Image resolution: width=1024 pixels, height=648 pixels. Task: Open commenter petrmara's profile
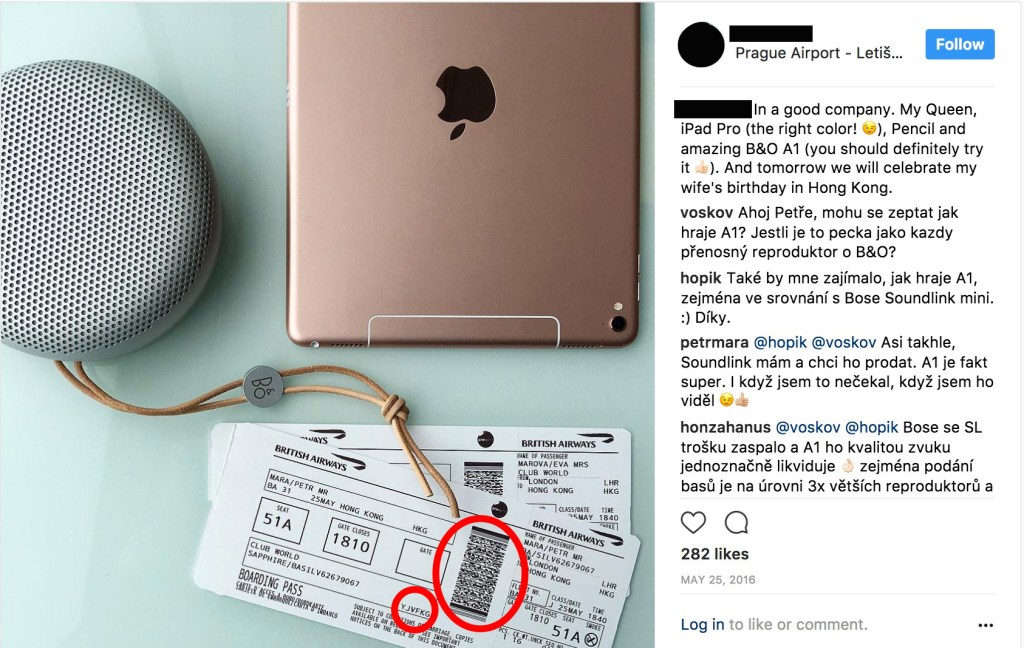(x=714, y=343)
